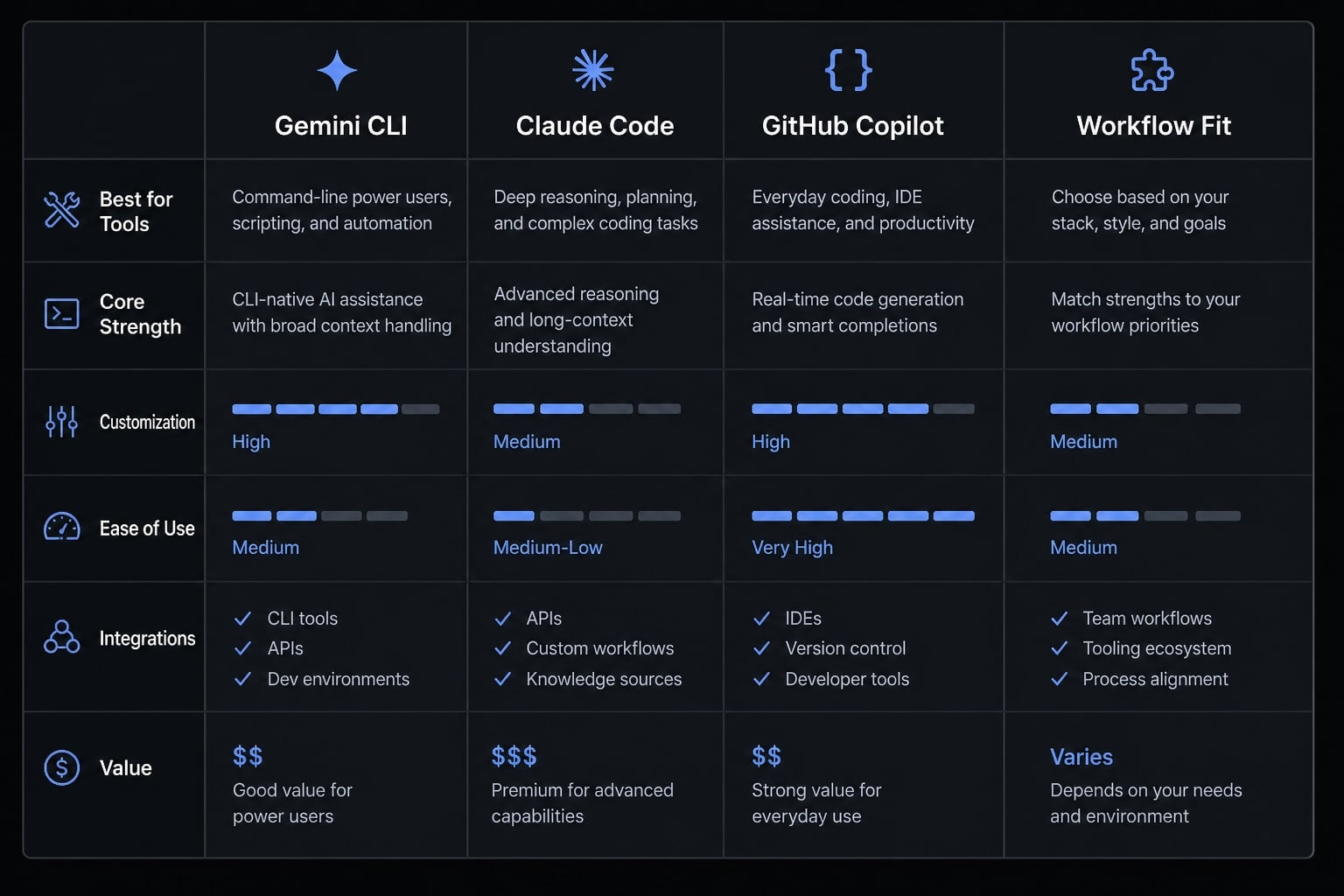Select the GitHub Copilot column header
Screen dimensions: 1344x896
click(x=853, y=126)
